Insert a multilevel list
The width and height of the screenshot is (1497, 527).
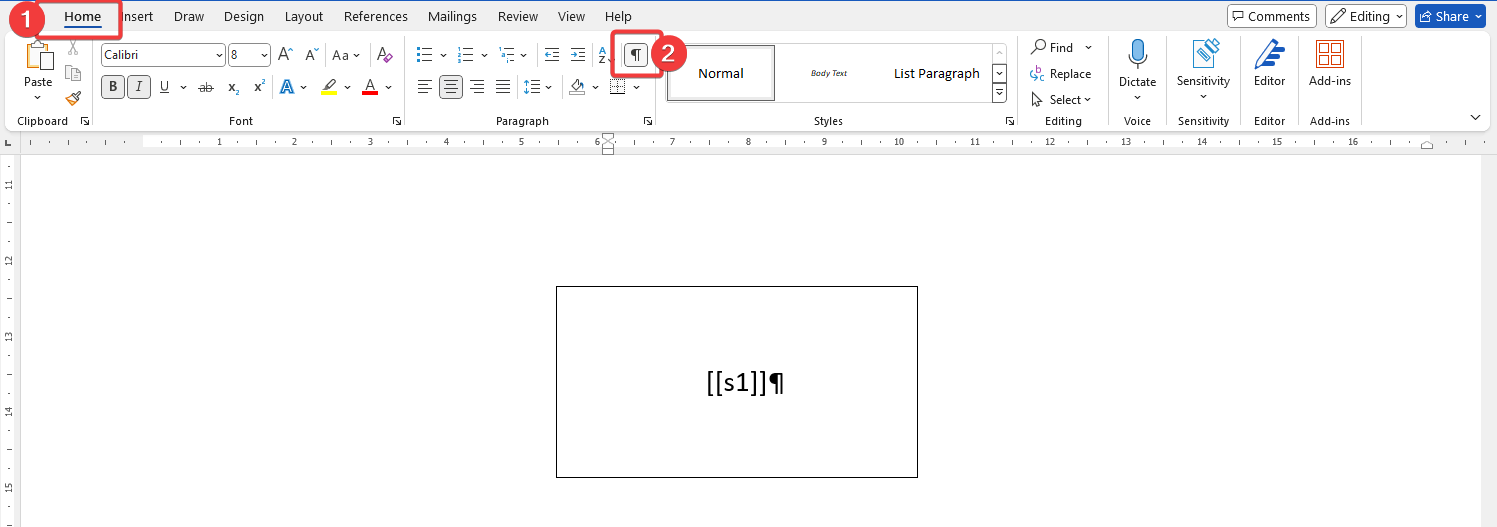507,55
